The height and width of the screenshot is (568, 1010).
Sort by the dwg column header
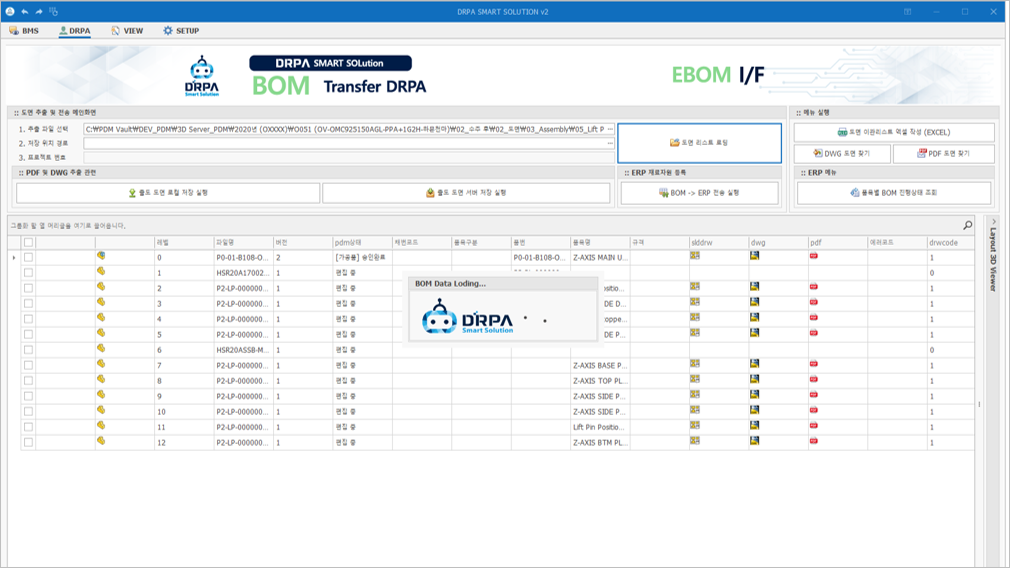pos(777,243)
